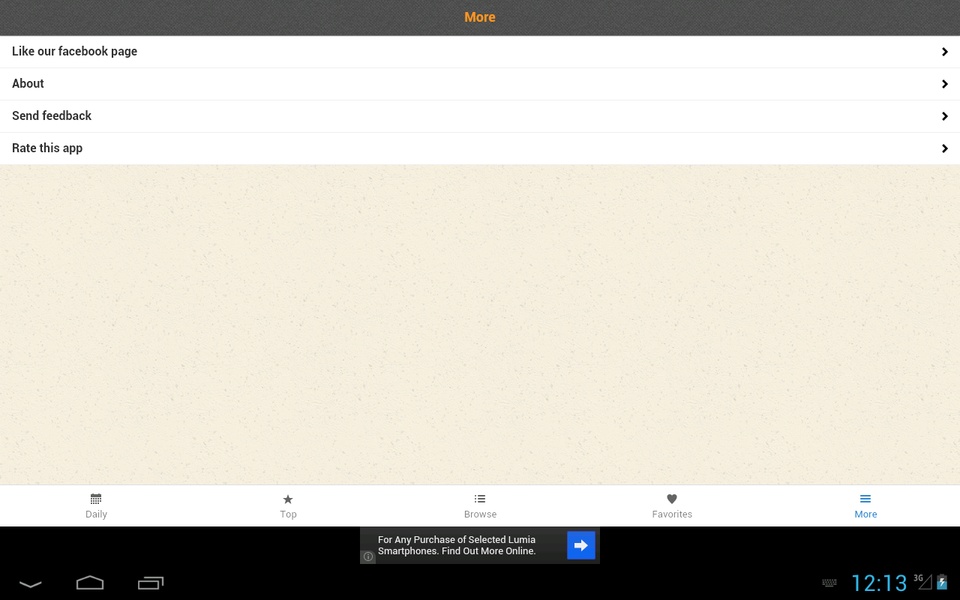Open the Browse list icon
The width and height of the screenshot is (960, 600).
480,499
